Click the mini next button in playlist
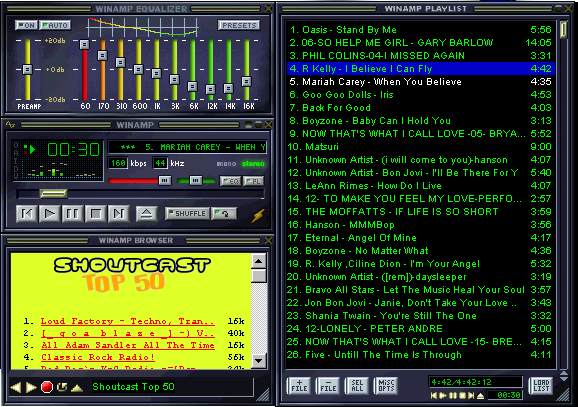Viewport: 578px width, 407px height. [471, 396]
